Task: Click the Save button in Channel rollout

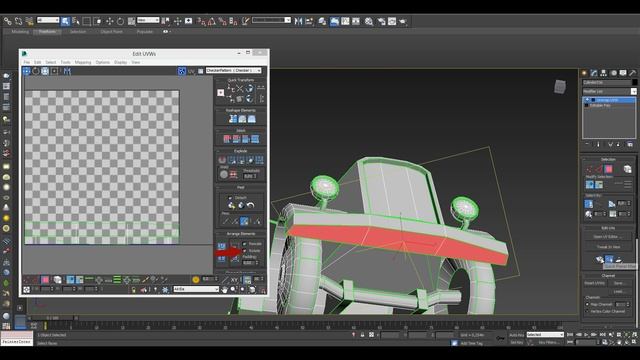Action: (619, 283)
